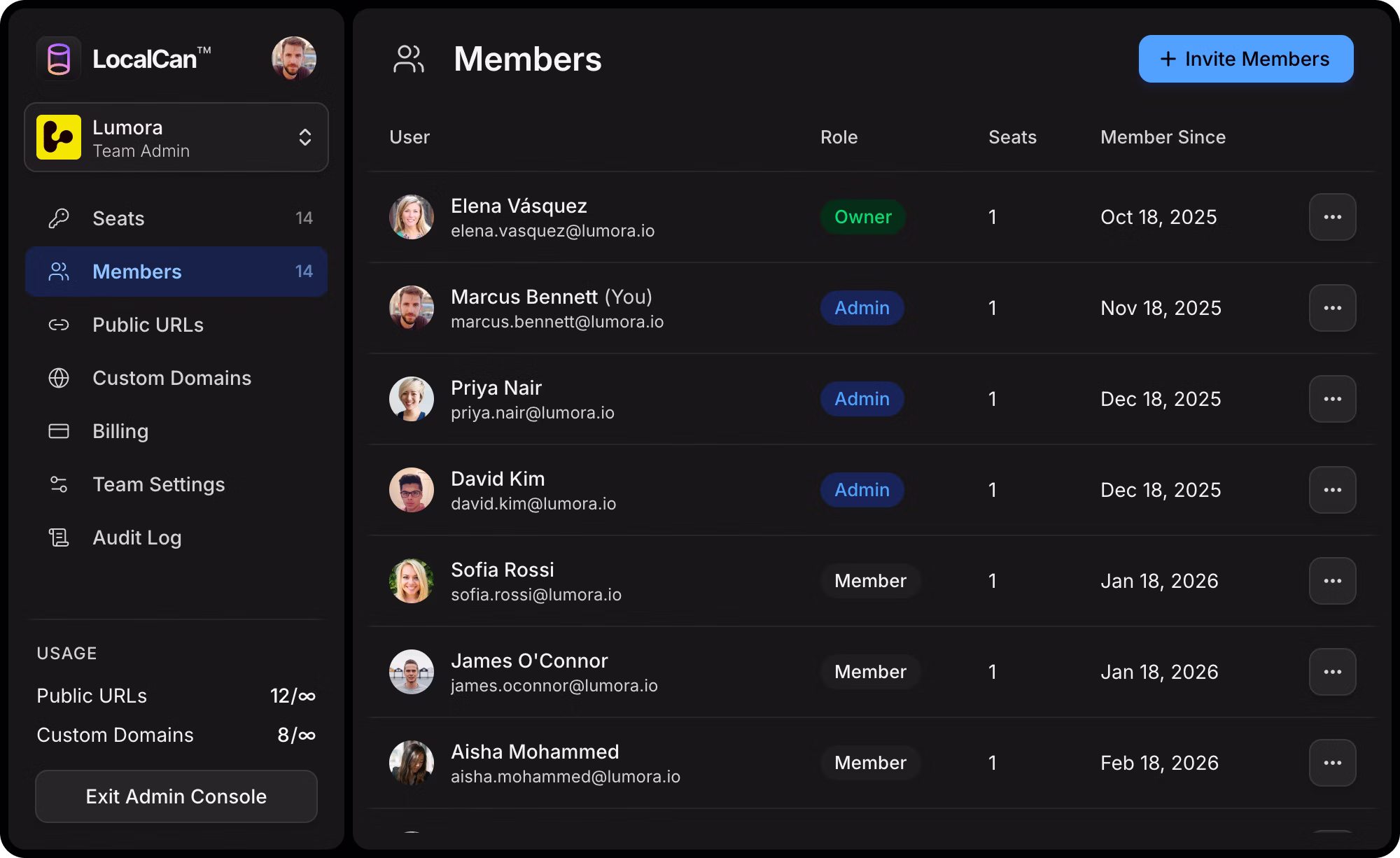Screen dimensions: 1400x858
Task: Click James O'Connor's avatar
Action: [412, 672]
